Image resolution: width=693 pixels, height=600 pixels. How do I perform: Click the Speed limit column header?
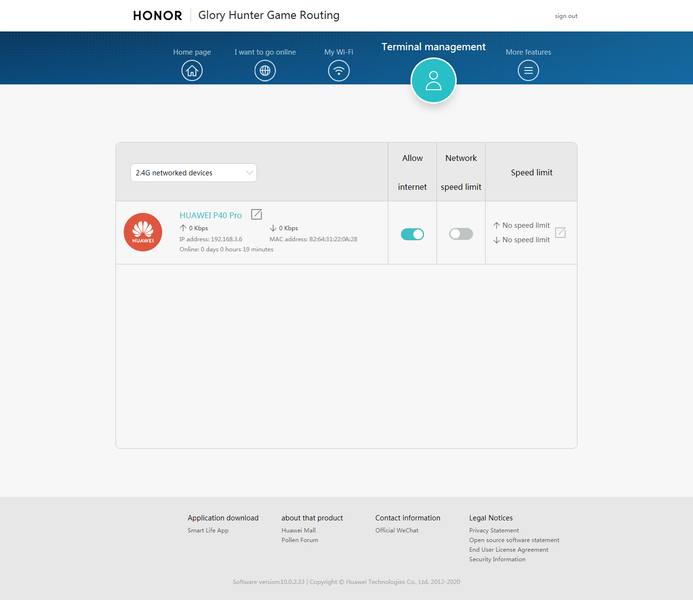(x=531, y=172)
